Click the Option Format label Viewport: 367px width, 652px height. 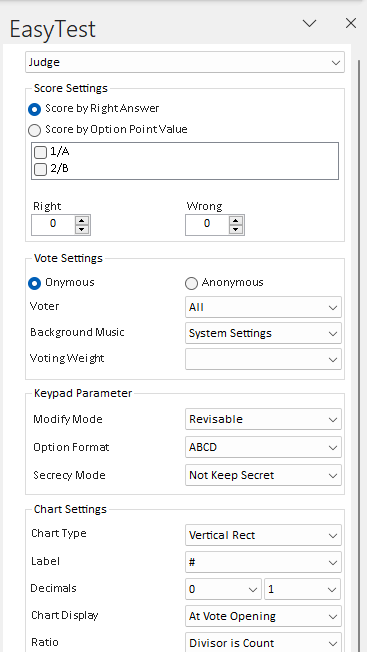tap(71, 447)
